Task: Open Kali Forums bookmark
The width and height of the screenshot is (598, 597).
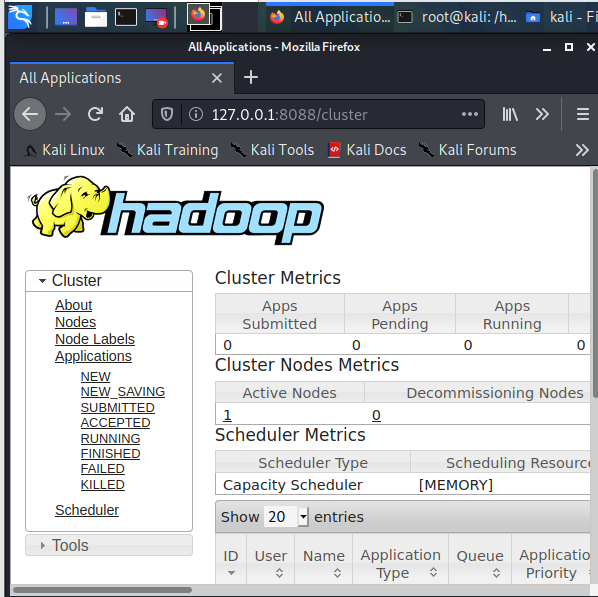Action: click(x=468, y=150)
